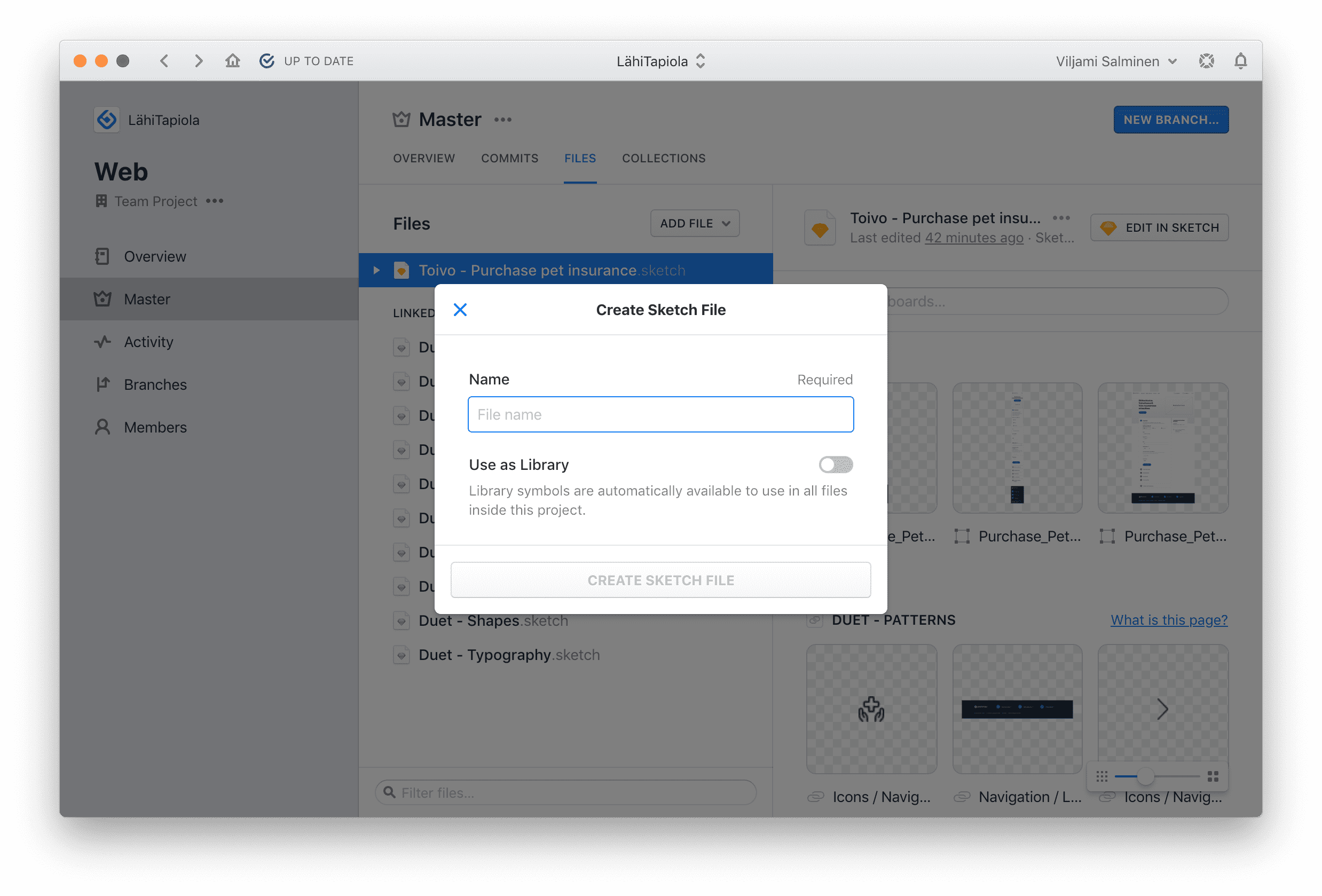
Task: Click the artboards search field
Action: point(1058,301)
